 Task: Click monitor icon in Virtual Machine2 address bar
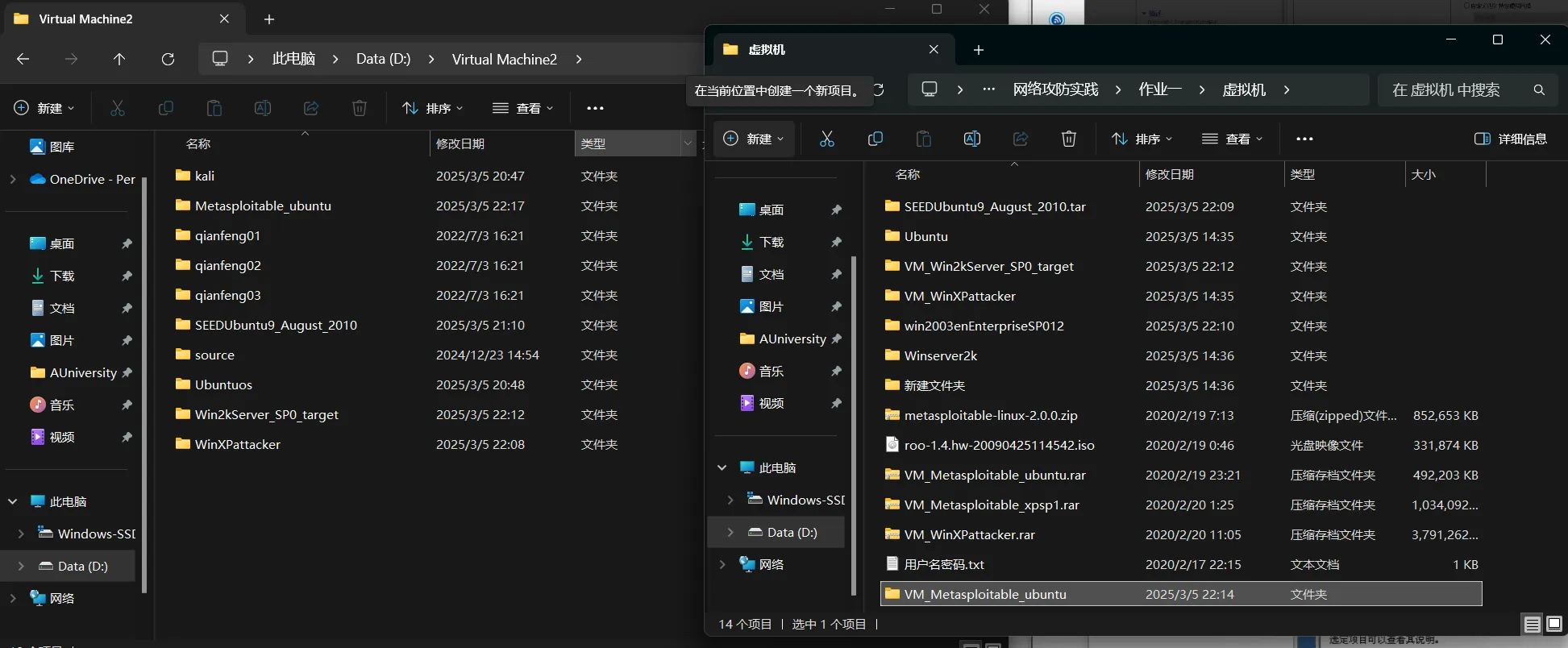coord(220,59)
